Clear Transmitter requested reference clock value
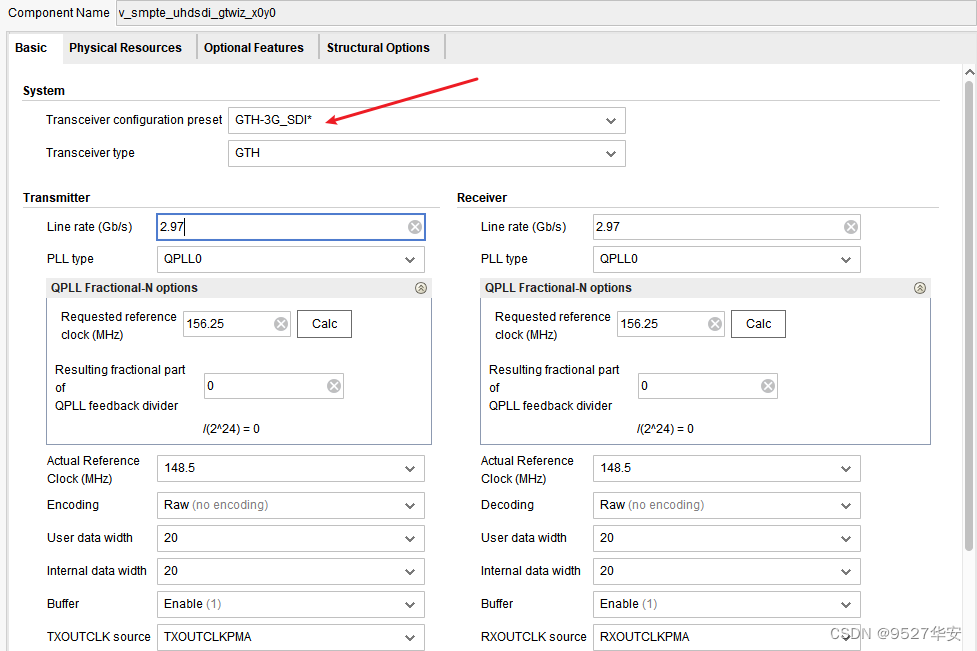The width and height of the screenshot is (977, 651). (281, 324)
